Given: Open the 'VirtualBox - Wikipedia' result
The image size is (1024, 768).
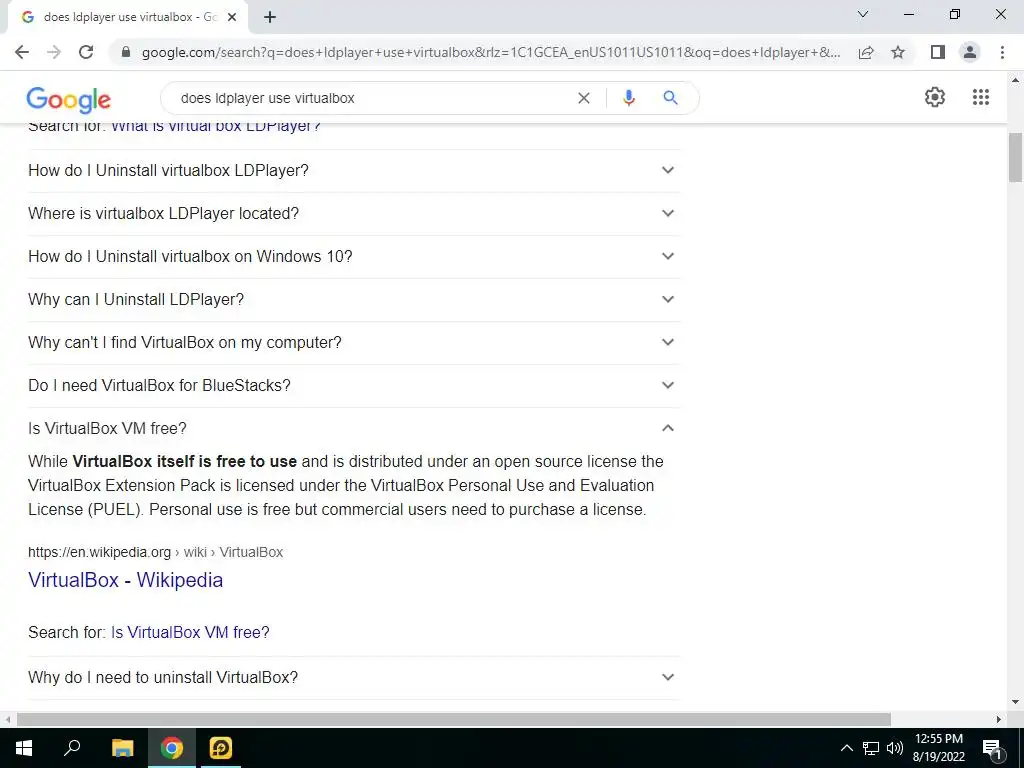Looking at the screenshot, I should 125,580.
